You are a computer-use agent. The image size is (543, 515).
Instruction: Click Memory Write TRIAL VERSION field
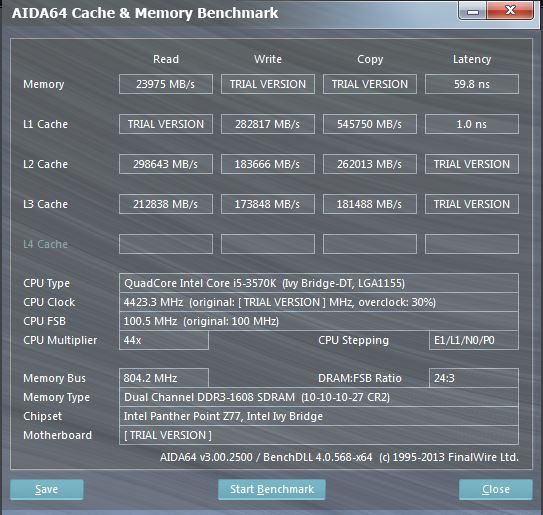[x=268, y=84]
